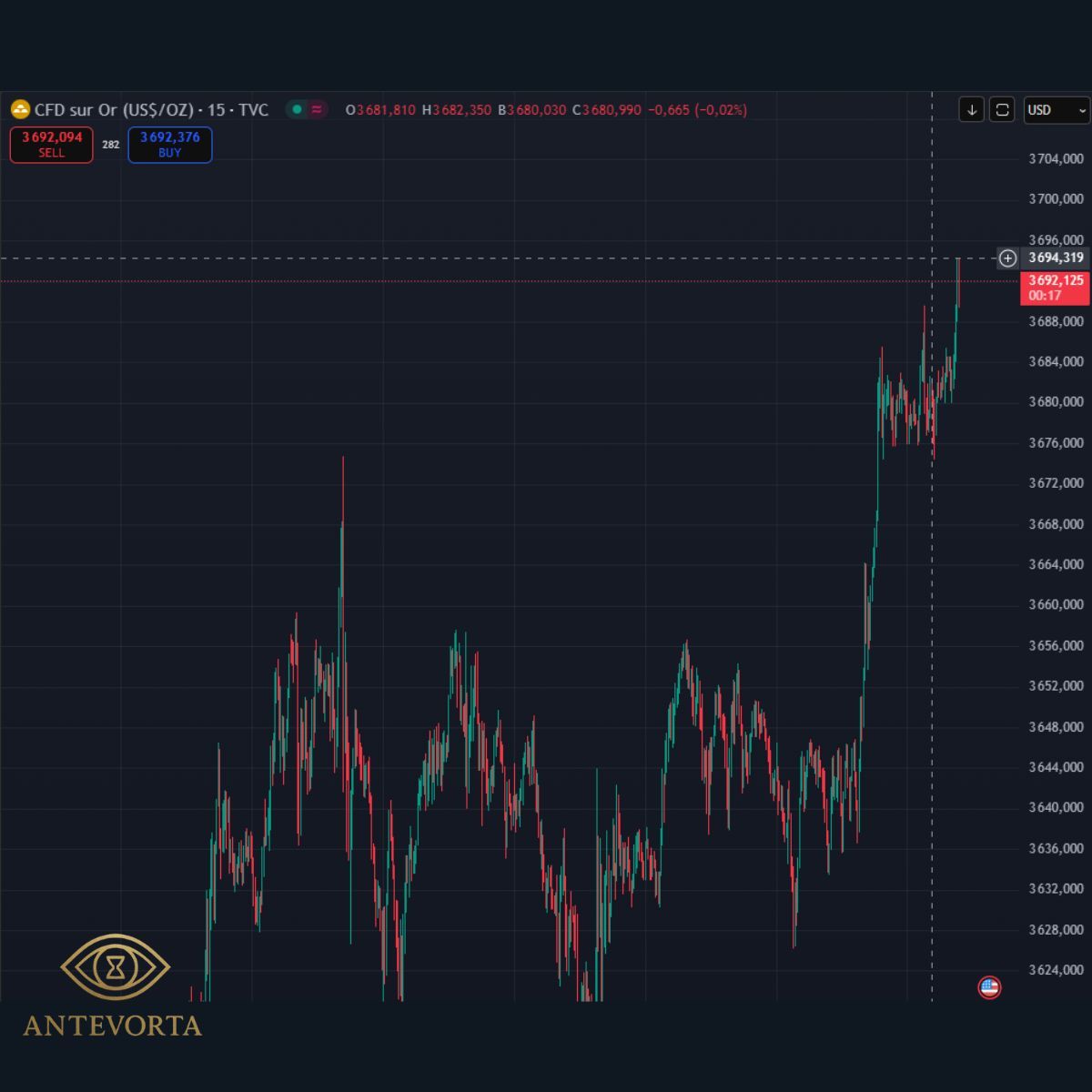Click the square-arrows icon left of USD
The height and width of the screenshot is (1092, 1092).
tap(1002, 110)
